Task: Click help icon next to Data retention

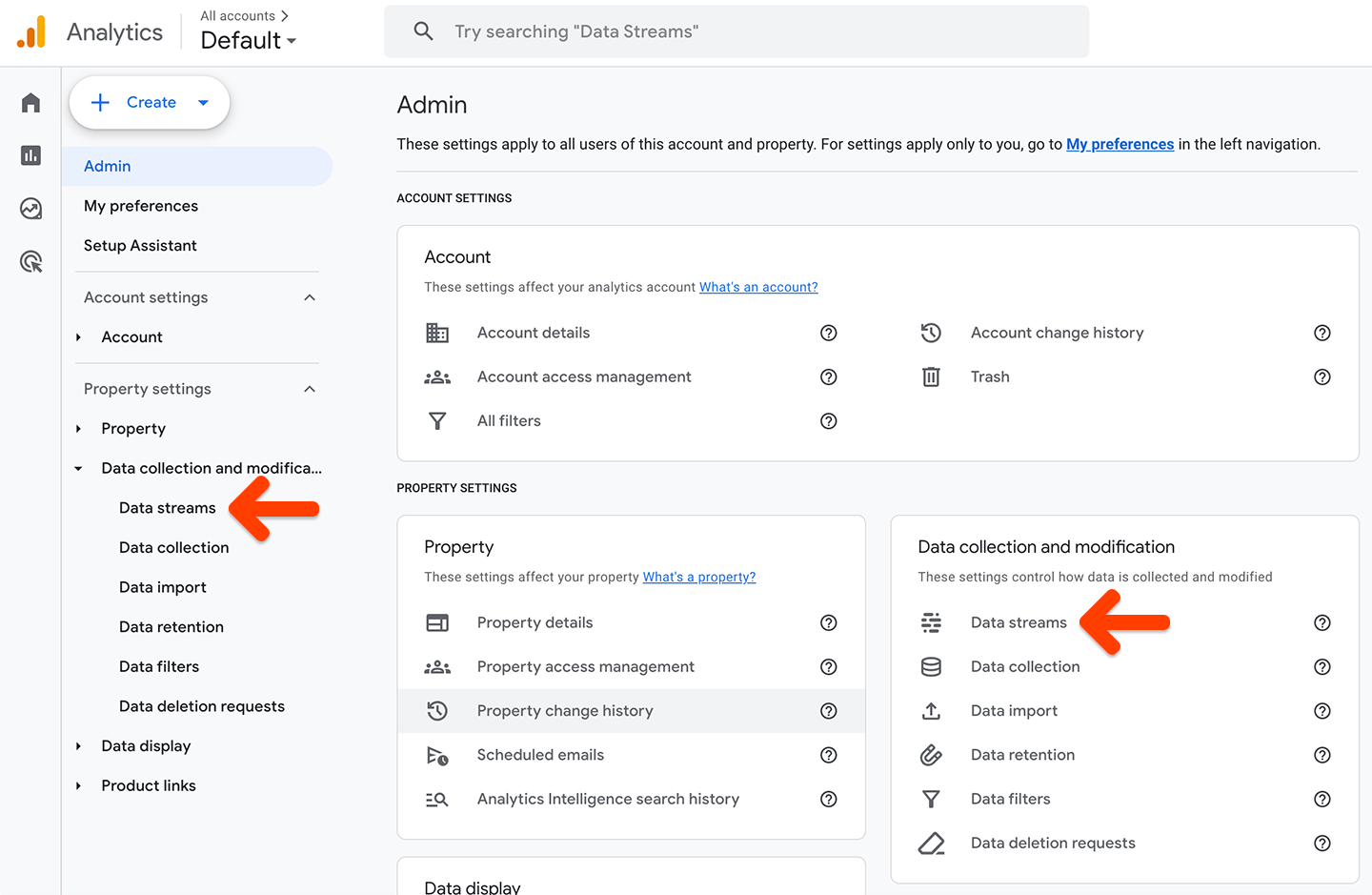Action: 1322,755
